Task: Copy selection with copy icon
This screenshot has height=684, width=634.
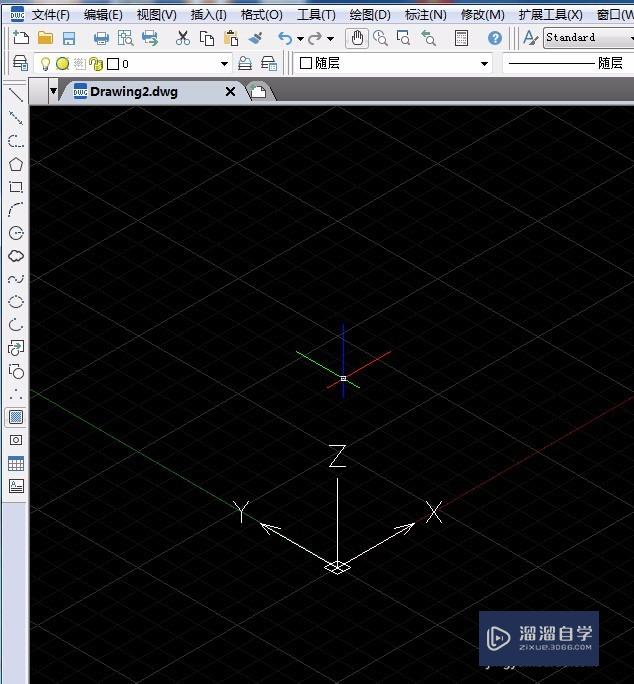Action: point(206,38)
